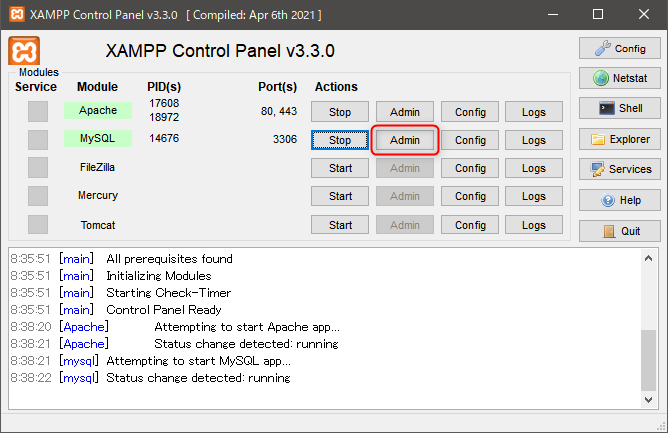Toggle the Apache service checkbox
The width and height of the screenshot is (668, 433).
[x=38, y=111]
